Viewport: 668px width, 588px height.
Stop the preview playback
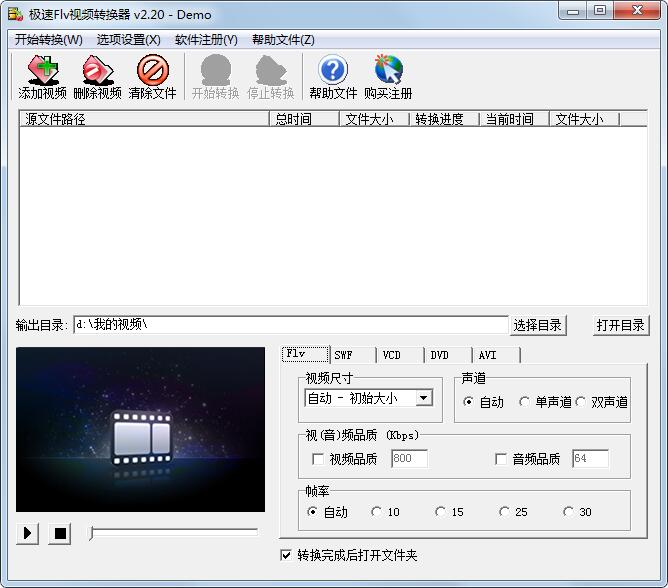point(60,533)
